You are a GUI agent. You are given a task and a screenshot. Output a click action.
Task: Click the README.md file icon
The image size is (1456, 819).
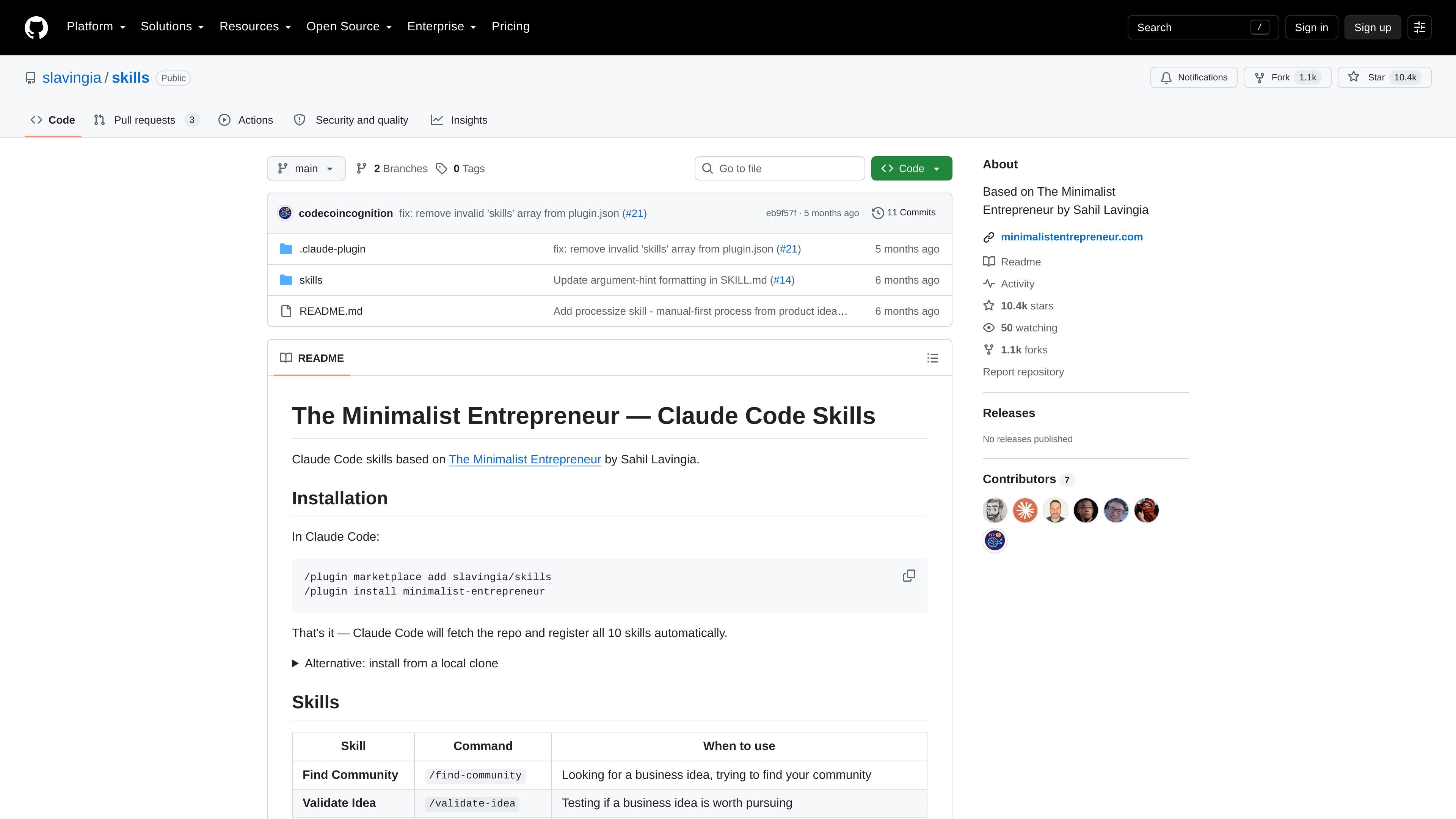tap(286, 311)
